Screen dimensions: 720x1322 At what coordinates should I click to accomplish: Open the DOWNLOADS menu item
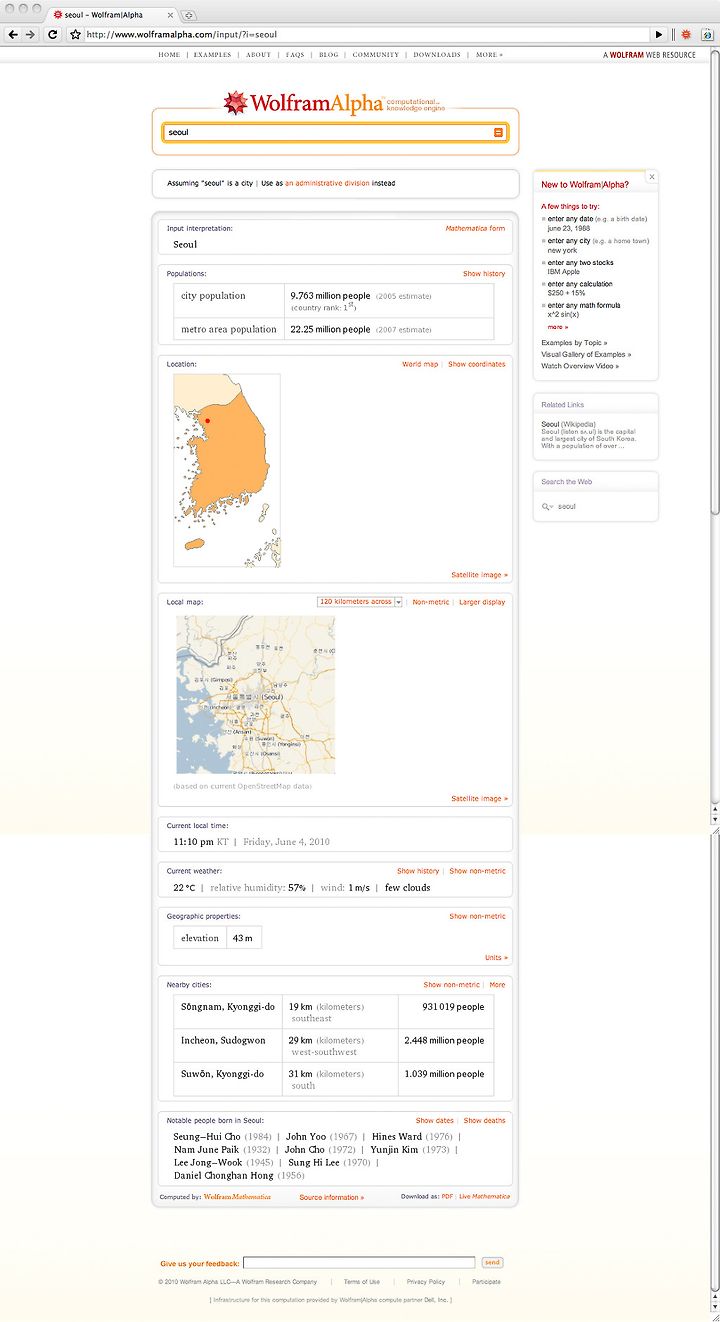click(437, 55)
